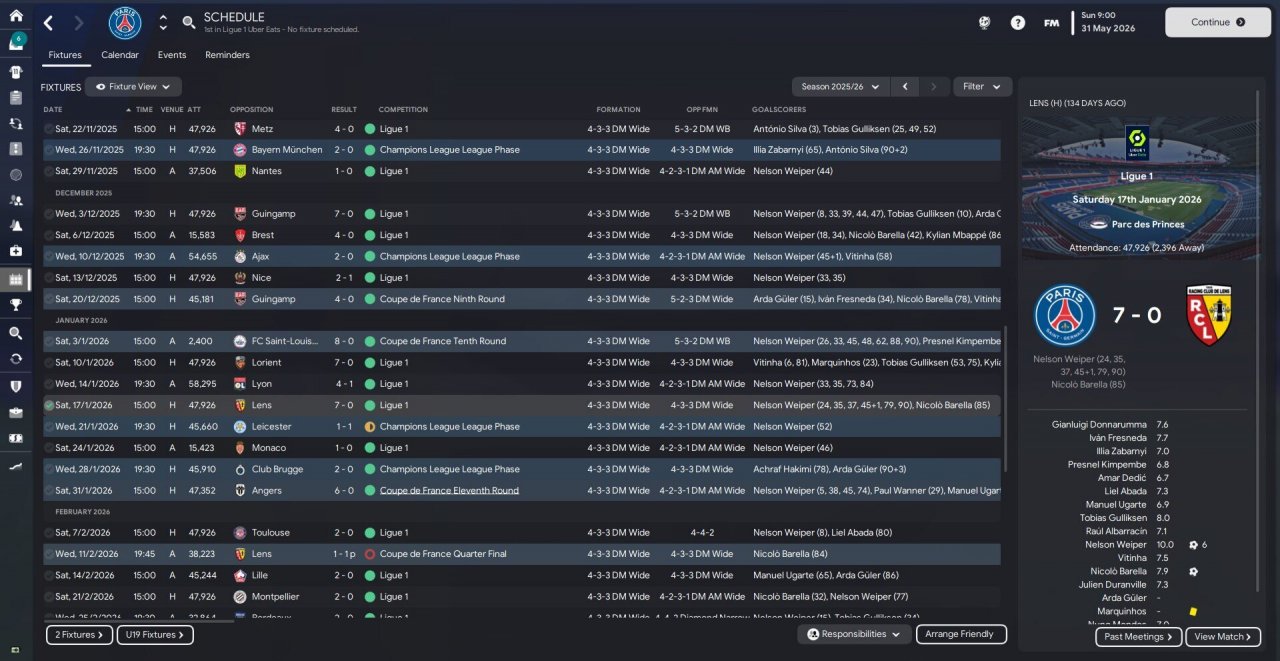Open the Training cones icon in sidebar
This screenshot has height=661, width=1280.
16,226
